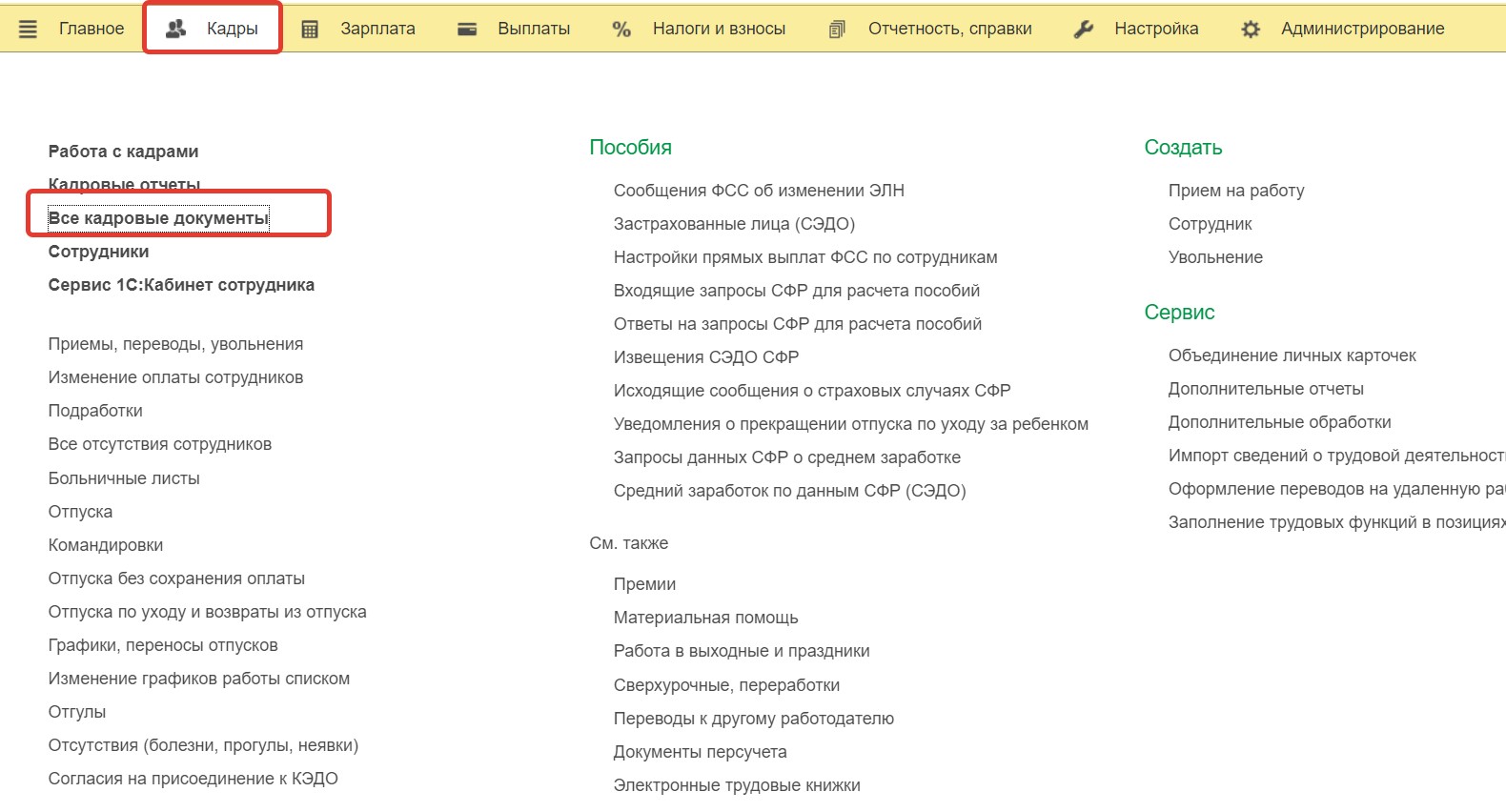Open Изменение оплаты сотрудников
Screen dimensions: 1506x812
coord(175,377)
